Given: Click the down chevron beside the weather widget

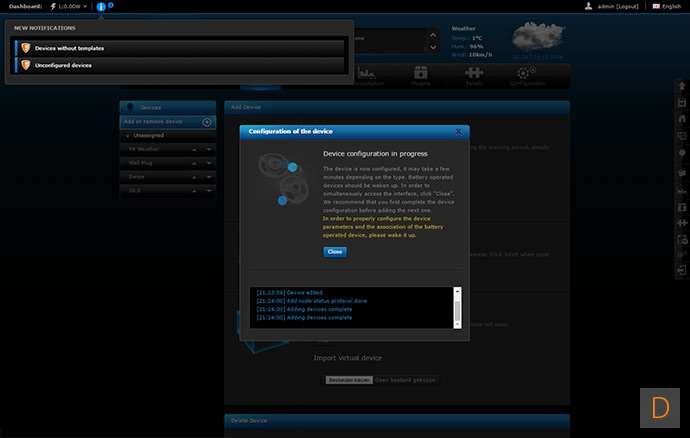Looking at the screenshot, I should tap(433, 47).
